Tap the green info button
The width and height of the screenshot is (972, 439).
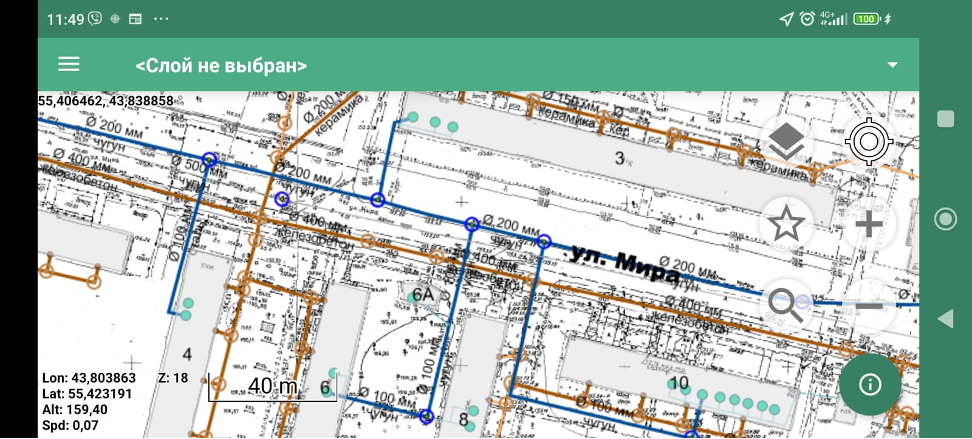(x=868, y=385)
